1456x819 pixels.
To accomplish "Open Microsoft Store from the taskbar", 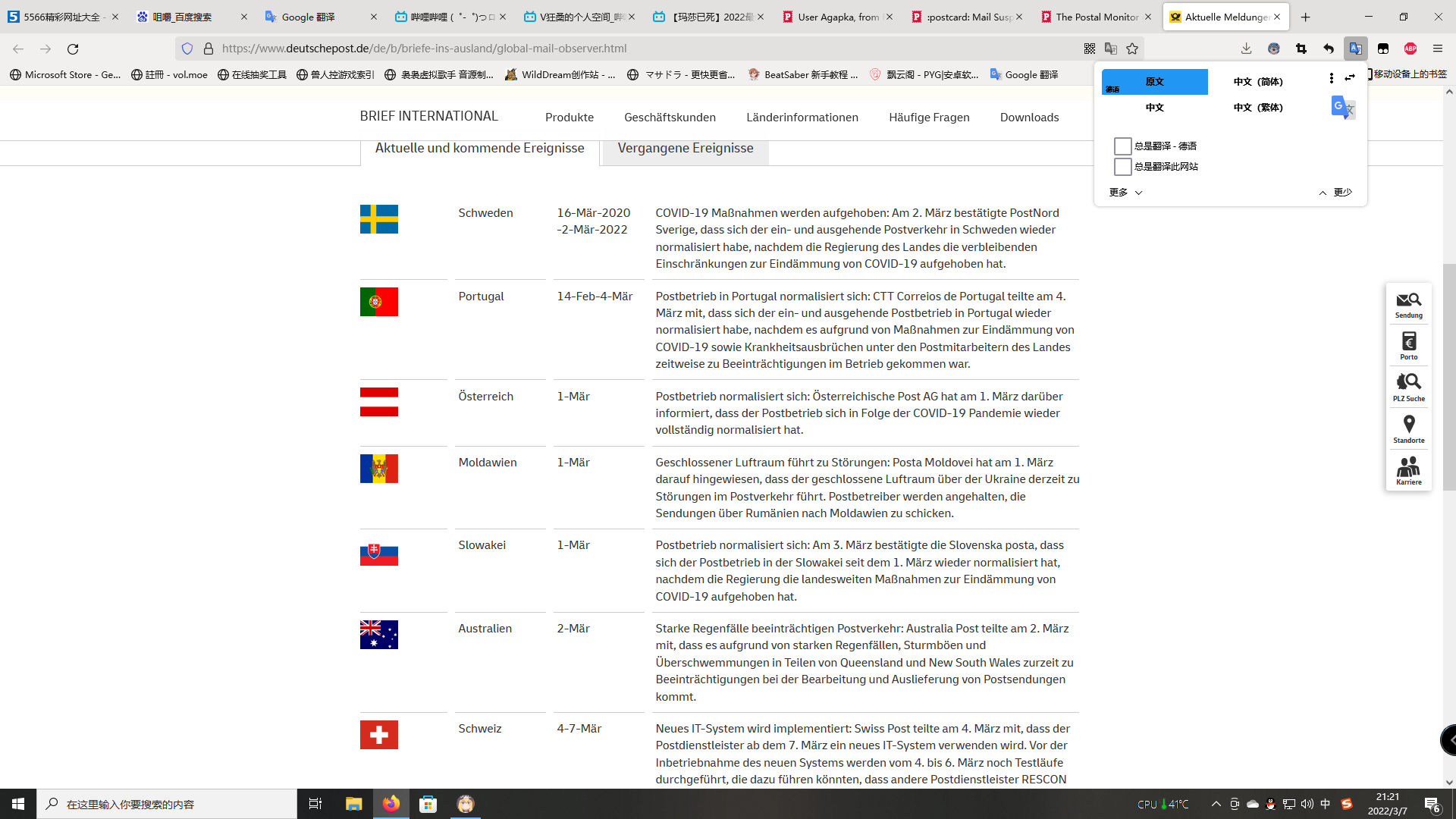I will (428, 804).
